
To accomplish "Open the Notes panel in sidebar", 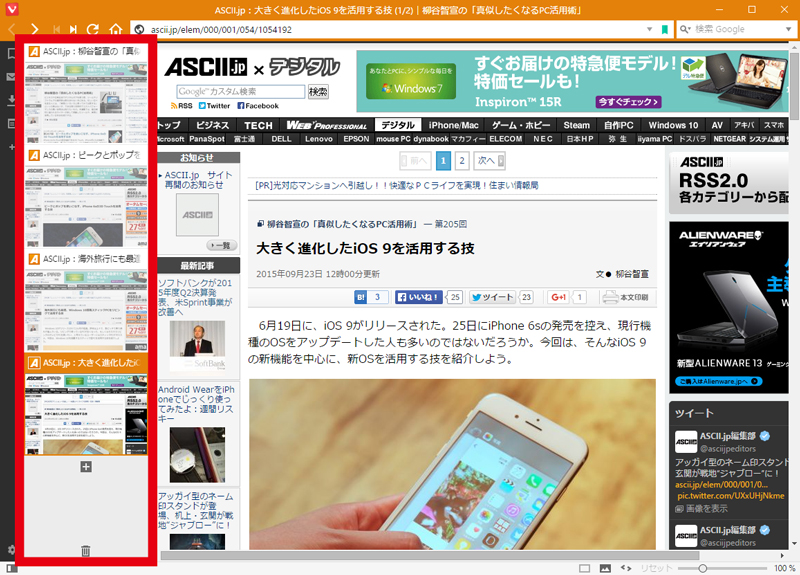I will coord(11,123).
